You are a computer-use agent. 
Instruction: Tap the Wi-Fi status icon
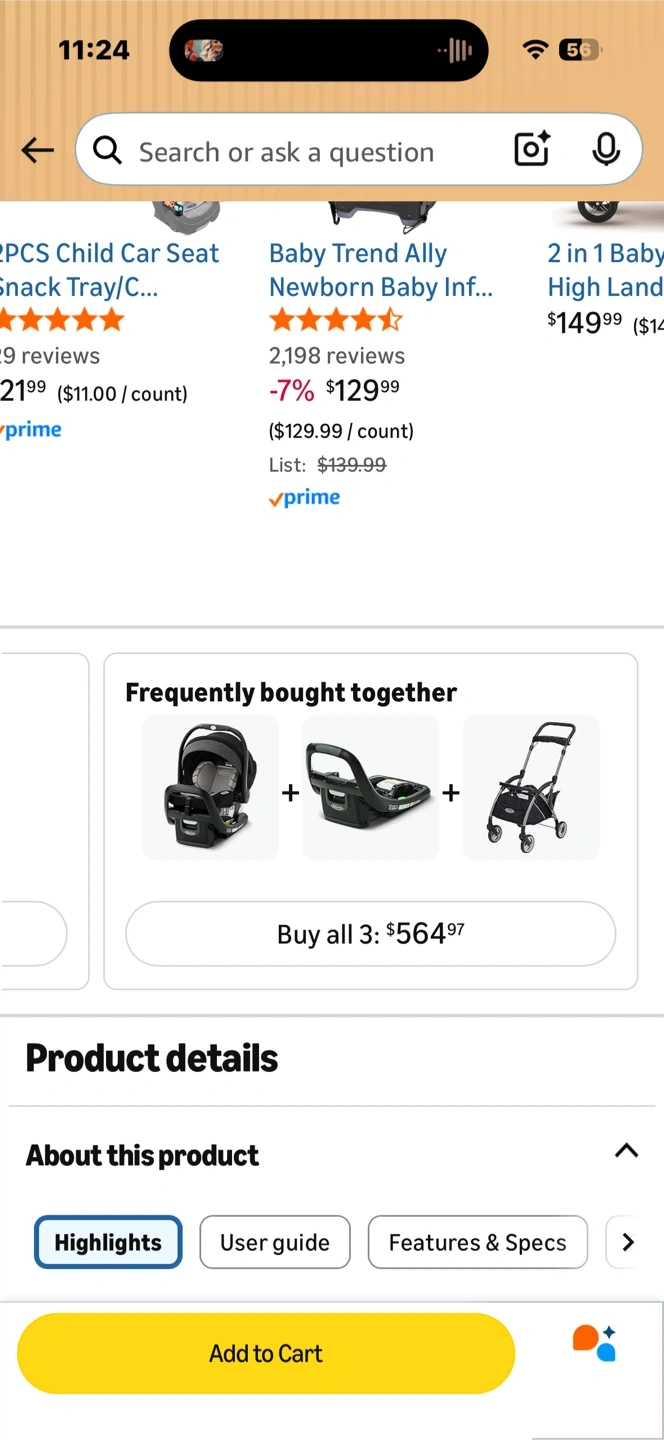tap(536, 50)
